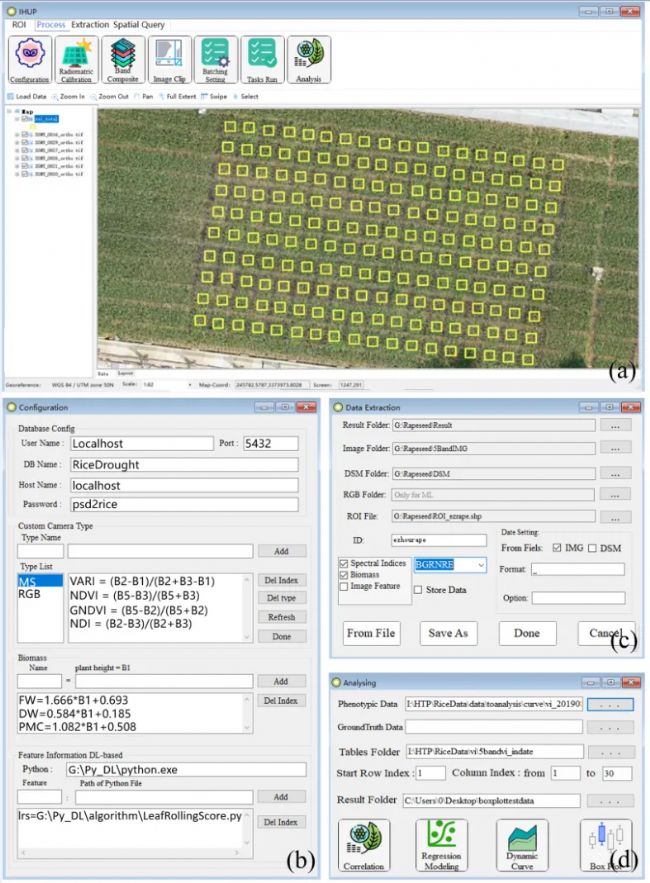Viewport: 650px width, 883px height.
Task: Switch to the Extraction tab
Action: (x=89, y=24)
